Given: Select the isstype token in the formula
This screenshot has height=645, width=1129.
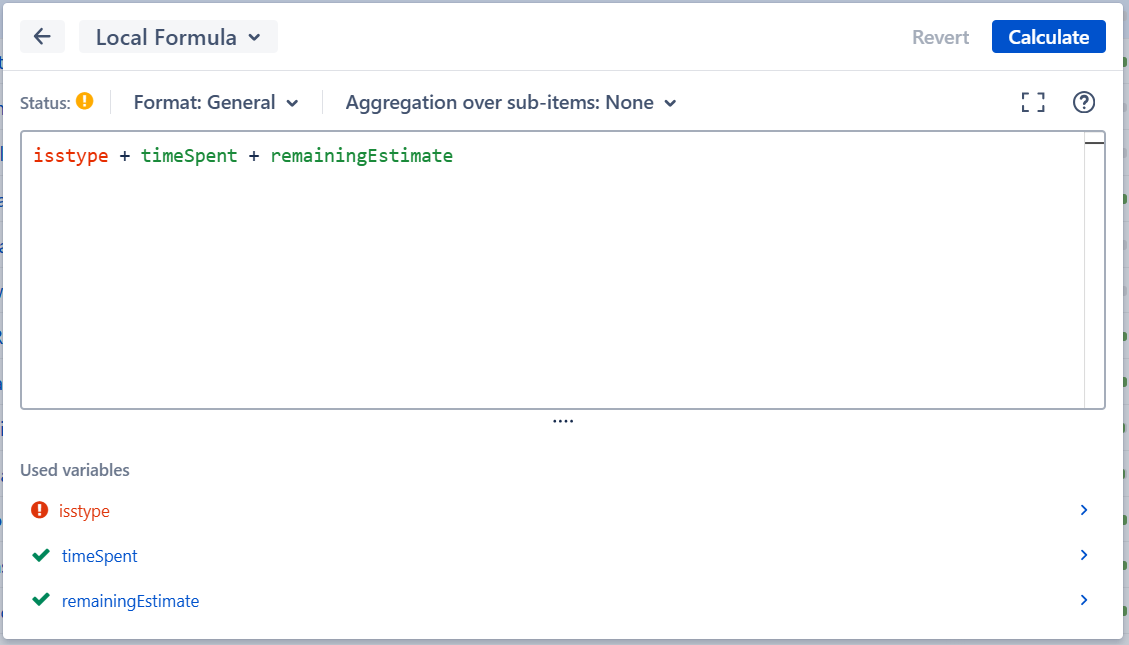Looking at the screenshot, I should coord(70,155).
